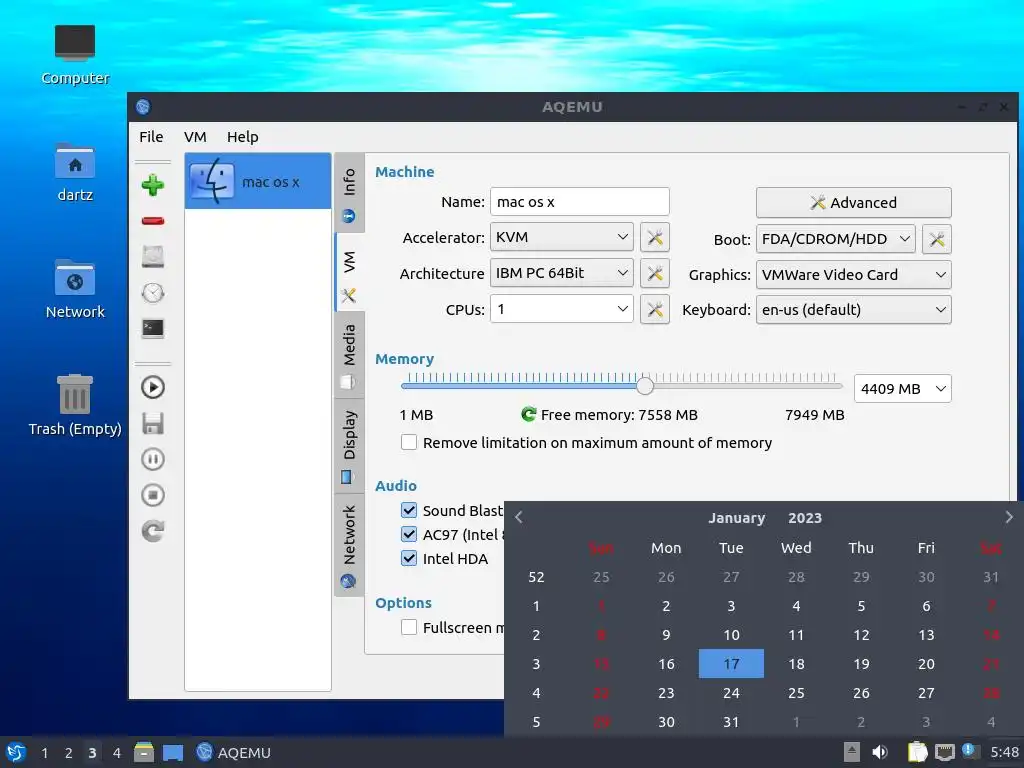
Task: Open the Keyboard en-us dropdown
Action: pyautogui.click(x=854, y=310)
